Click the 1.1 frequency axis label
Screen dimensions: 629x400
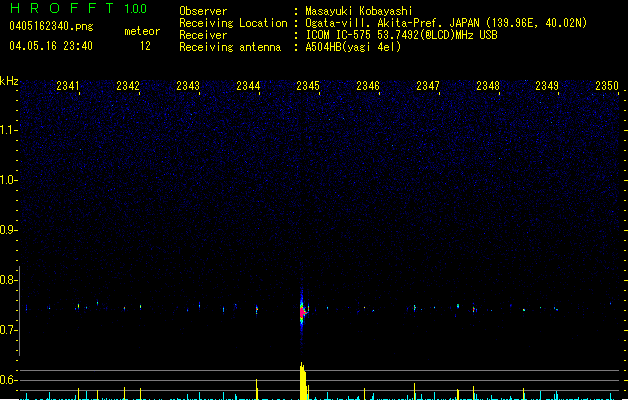[x=8, y=130]
